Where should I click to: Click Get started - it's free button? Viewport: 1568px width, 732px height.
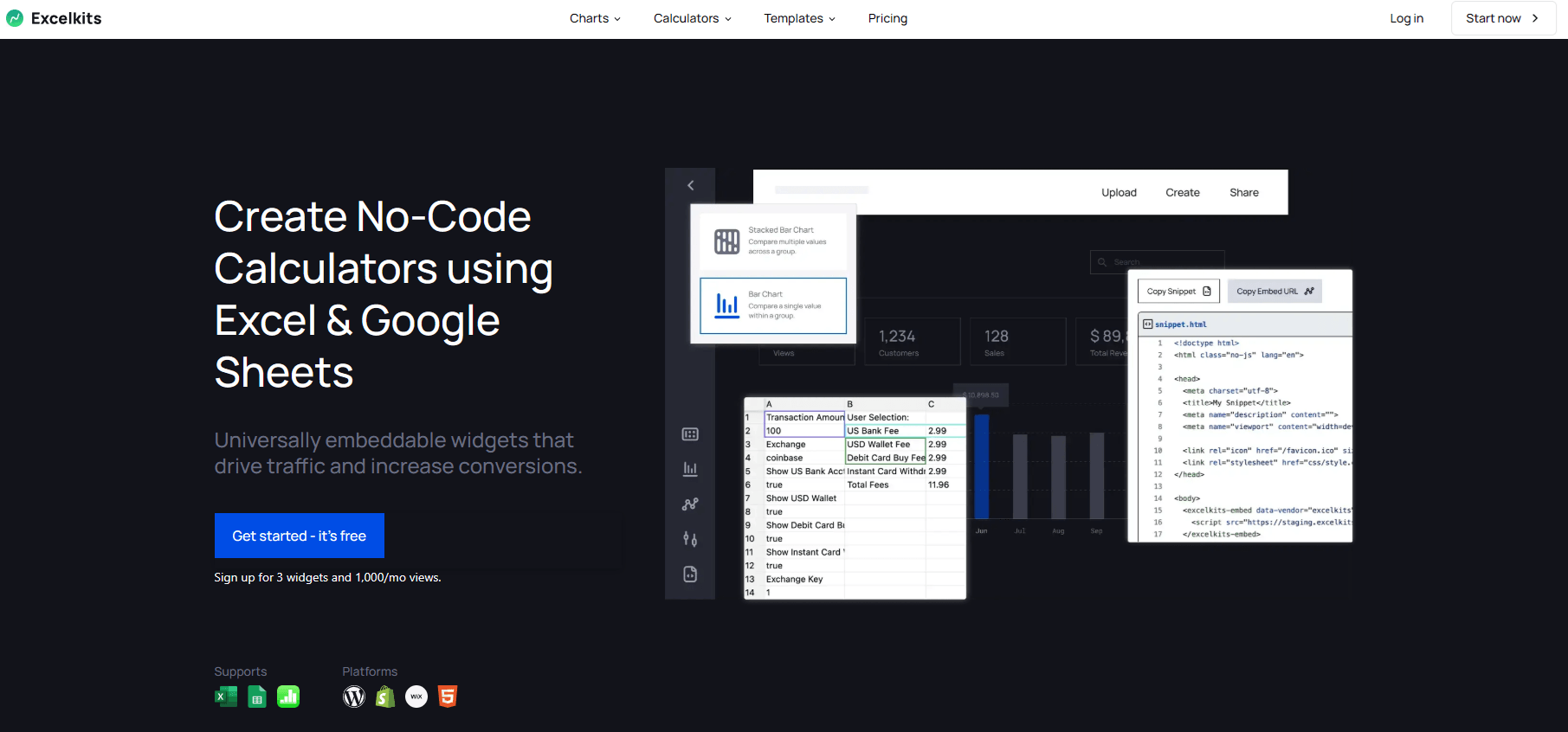click(x=299, y=536)
